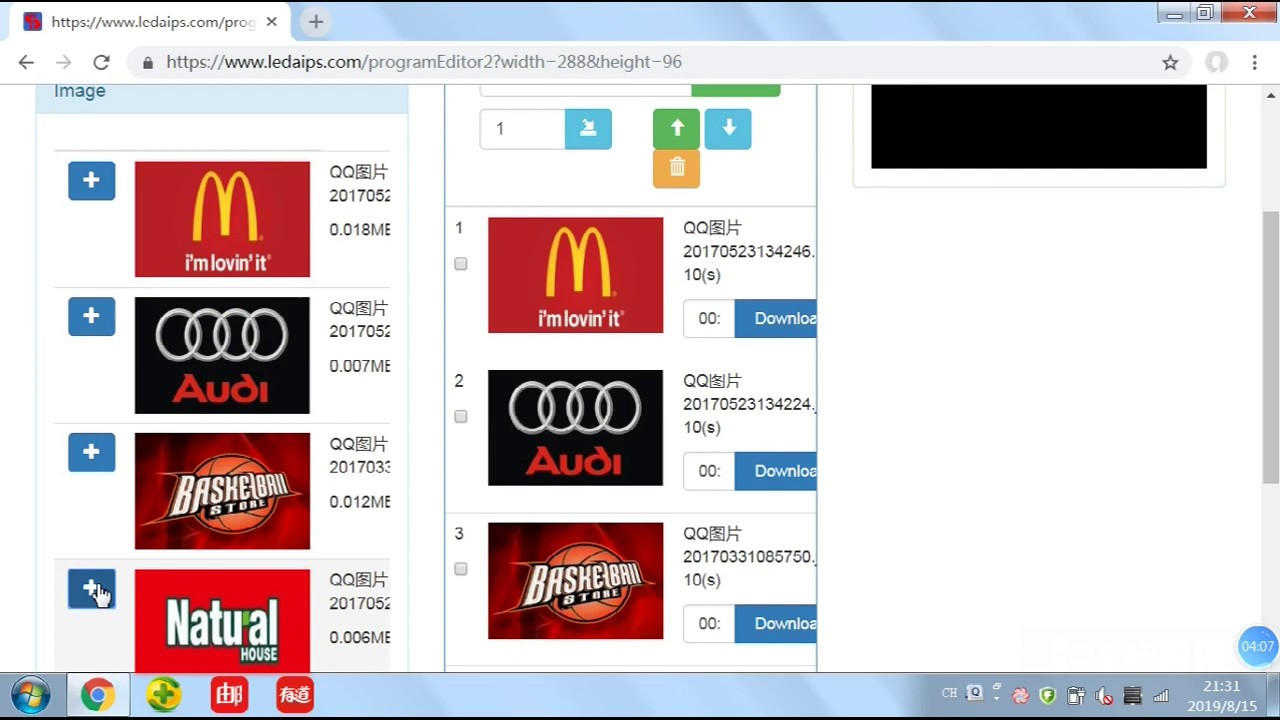Screen dimensions: 1280x720
Task: Delete selected item with orange trash icon
Action: [x=676, y=168]
